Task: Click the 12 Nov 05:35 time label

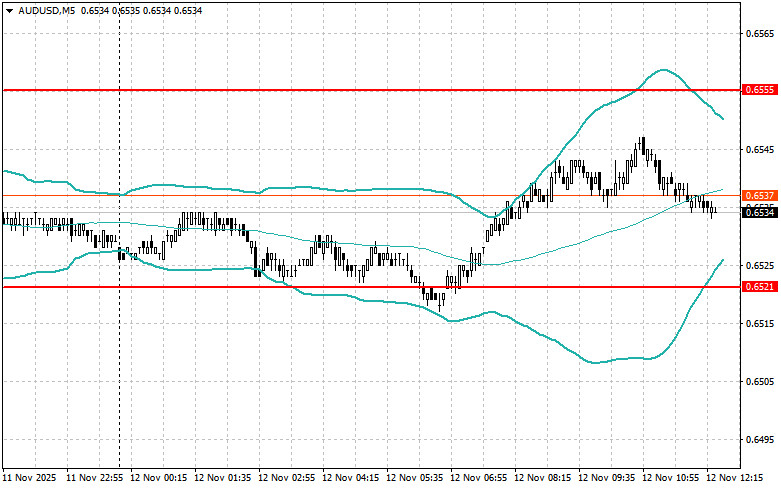Action: [414, 478]
